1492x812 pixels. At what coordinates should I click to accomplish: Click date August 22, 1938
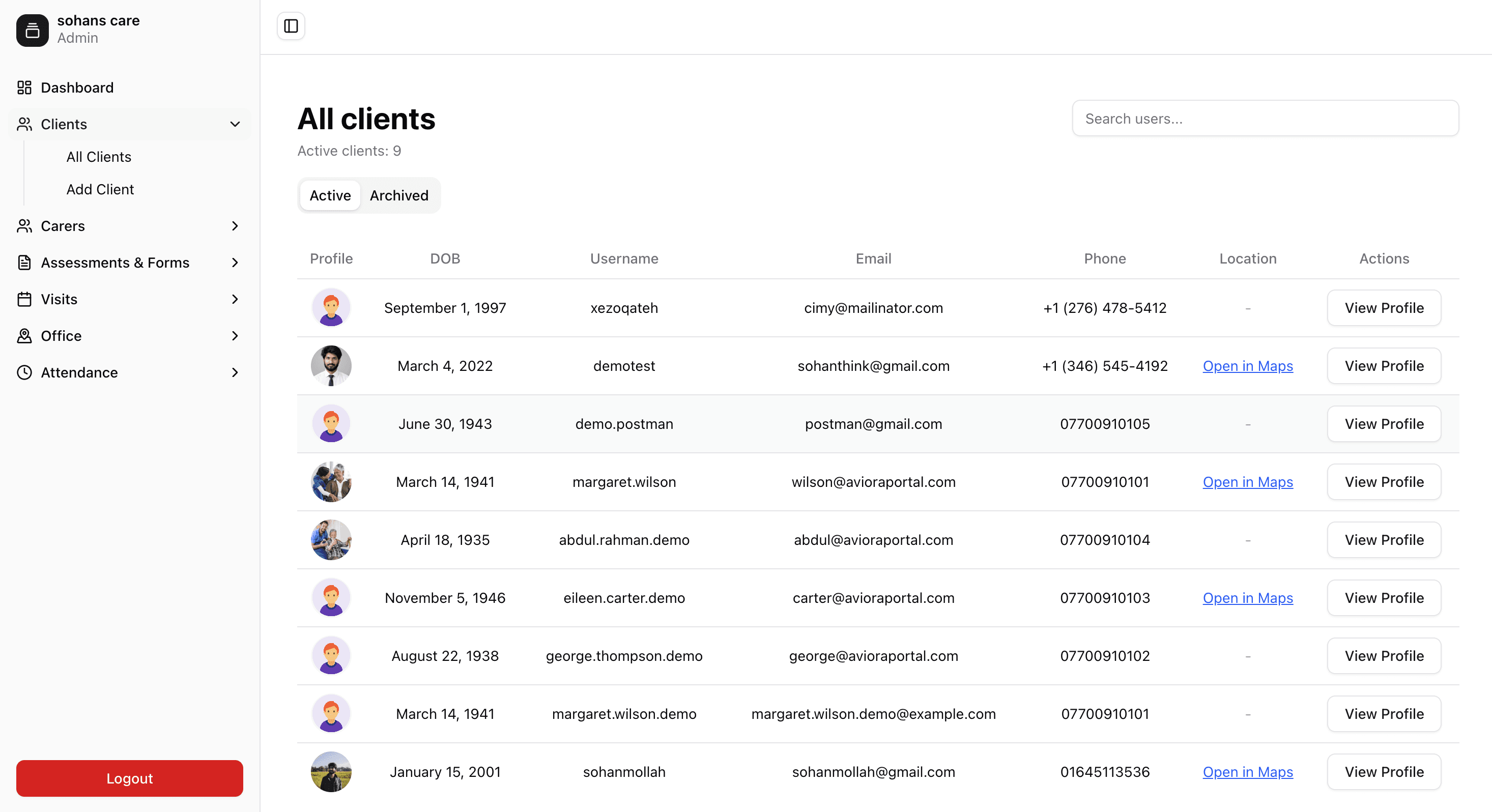click(x=445, y=656)
